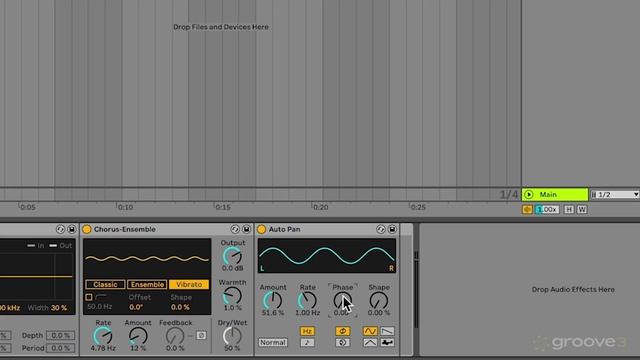Click the W optimize width button

coord(582,209)
